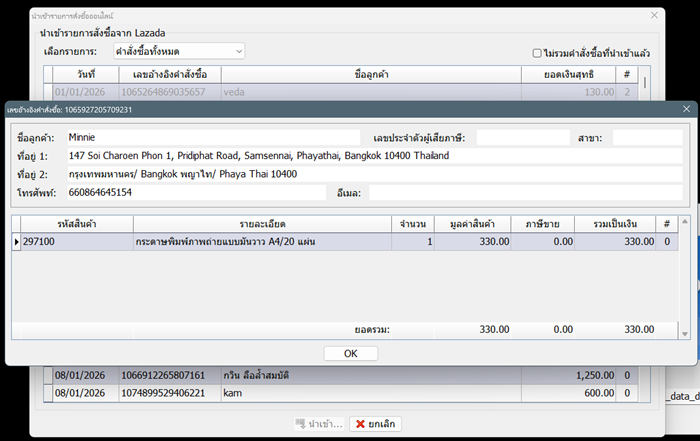
Task: Close the Lazada import dialog window
Action: pyautogui.click(x=655, y=15)
